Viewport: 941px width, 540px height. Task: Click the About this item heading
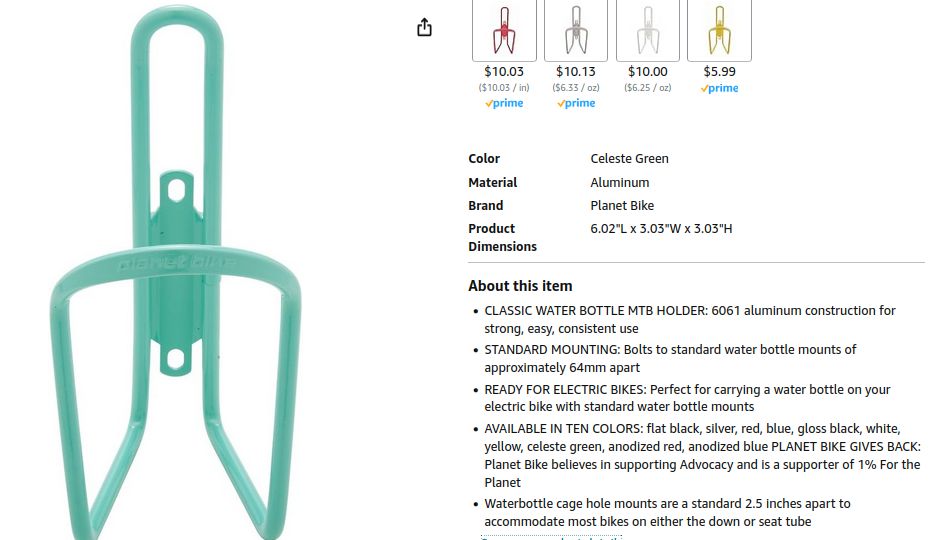coord(520,286)
